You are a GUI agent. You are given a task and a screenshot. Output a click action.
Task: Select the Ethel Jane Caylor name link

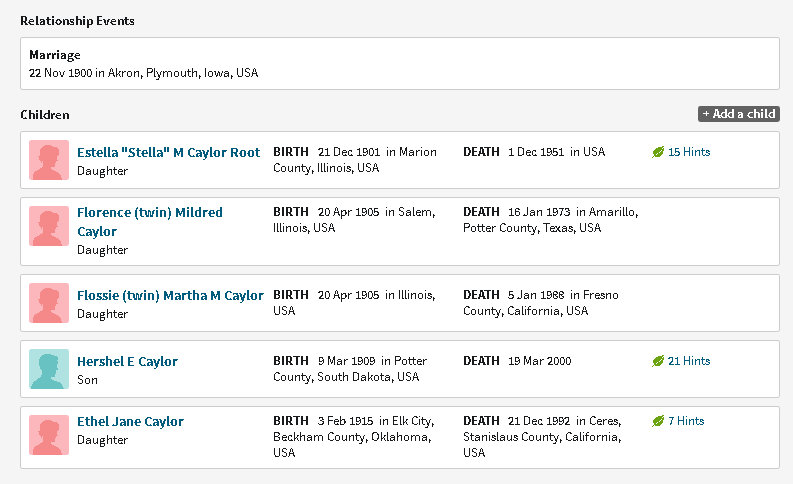130,421
